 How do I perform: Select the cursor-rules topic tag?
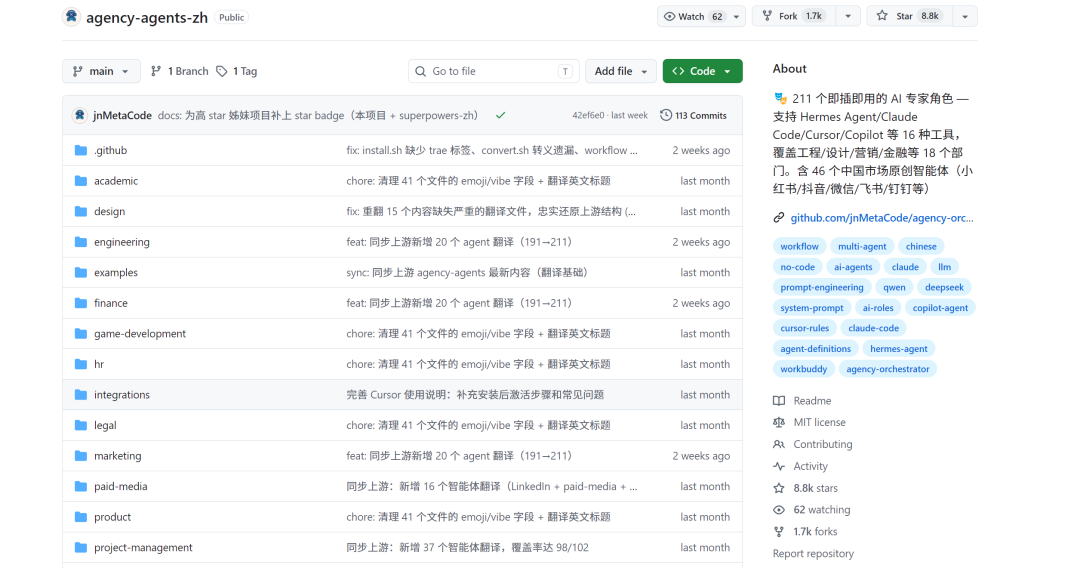[804, 328]
